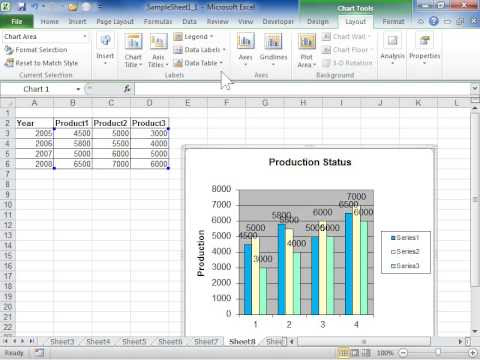Click the Excel Help question mark
The image size is (480, 360).
(x=434, y=21)
